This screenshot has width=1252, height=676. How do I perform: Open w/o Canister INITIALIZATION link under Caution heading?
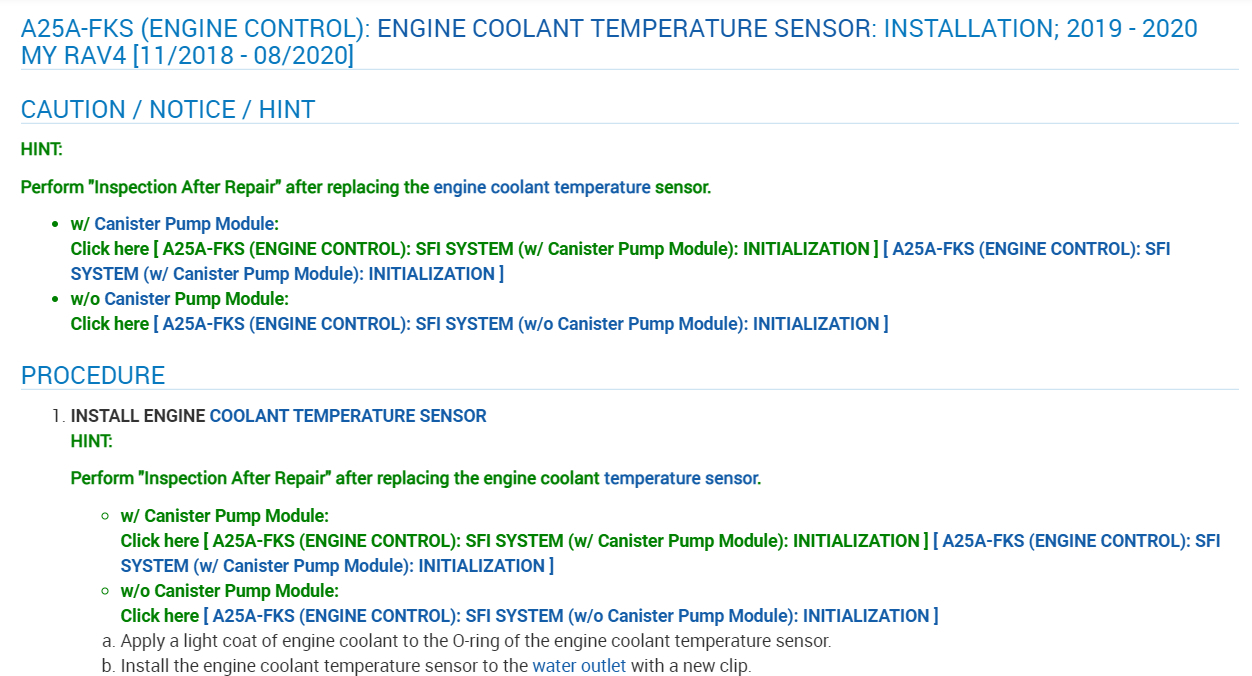pos(520,324)
